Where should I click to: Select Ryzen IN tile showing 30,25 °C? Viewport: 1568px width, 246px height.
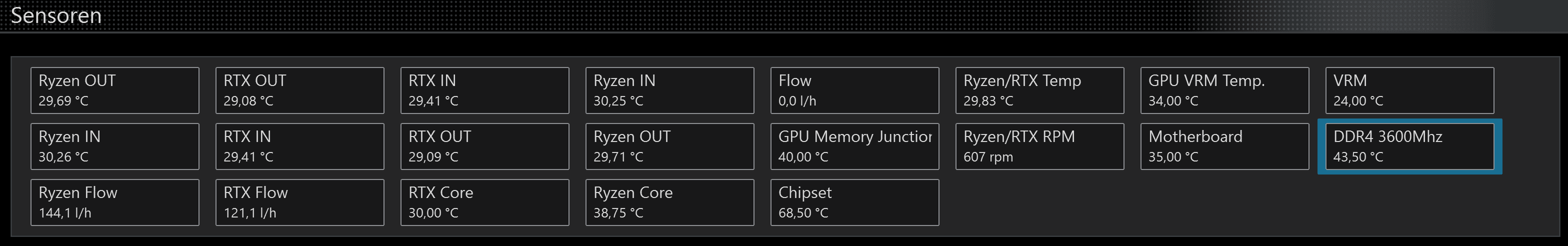pos(669,90)
